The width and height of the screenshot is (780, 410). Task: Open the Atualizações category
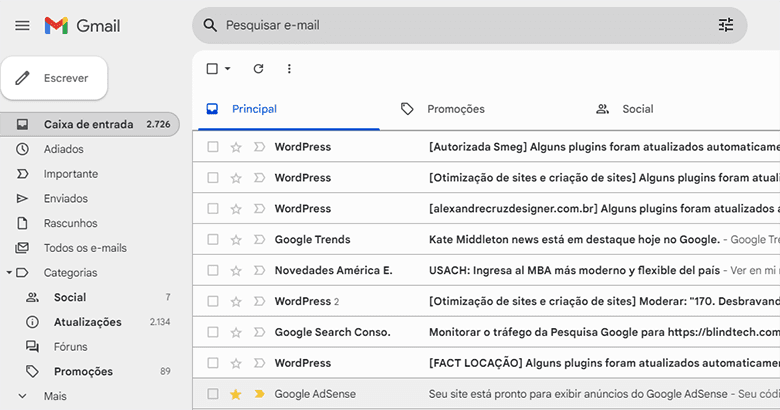click(88, 322)
